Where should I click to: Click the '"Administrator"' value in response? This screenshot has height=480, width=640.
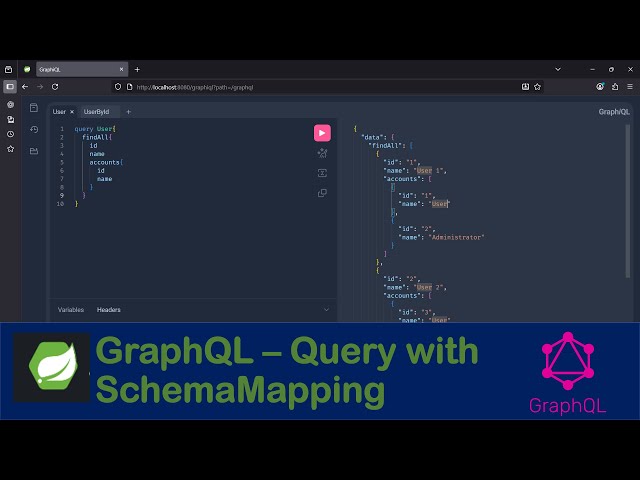tap(456, 237)
